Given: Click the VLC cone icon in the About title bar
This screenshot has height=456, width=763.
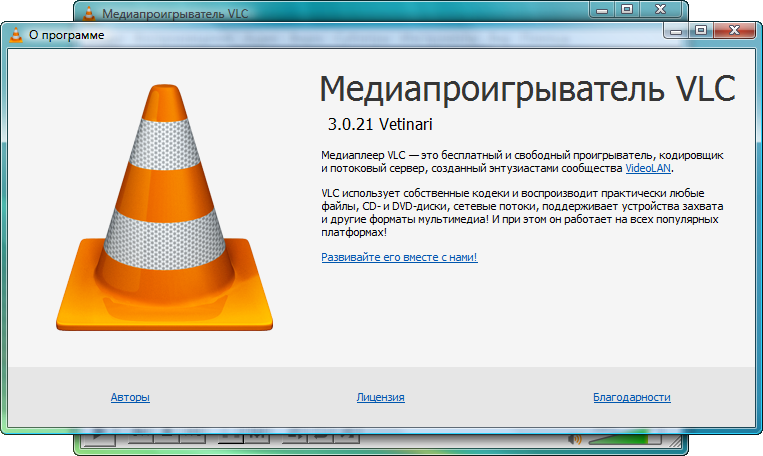Looking at the screenshot, I should (x=17, y=35).
